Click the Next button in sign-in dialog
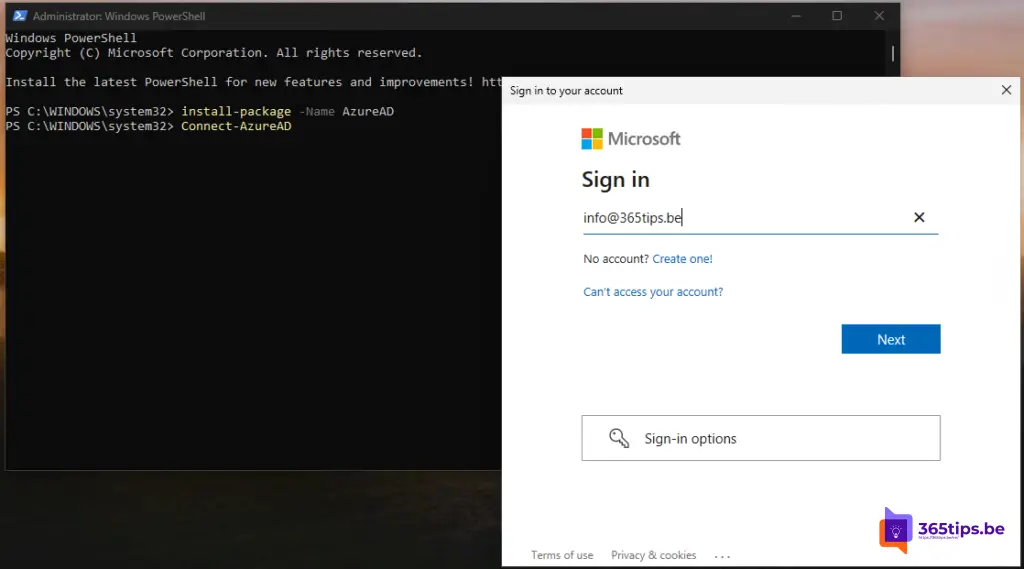This screenshot has width=1024, height=569. click(x=891, y=339)
